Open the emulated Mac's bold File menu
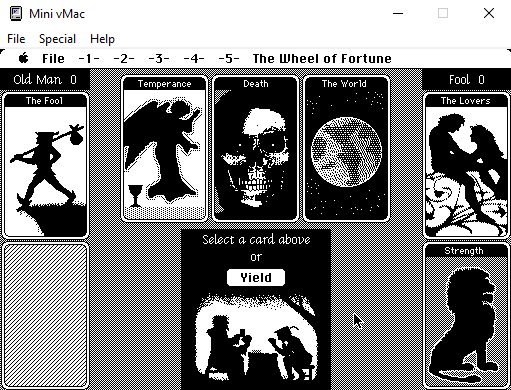The image size is (511, 390). coord(53,59)
